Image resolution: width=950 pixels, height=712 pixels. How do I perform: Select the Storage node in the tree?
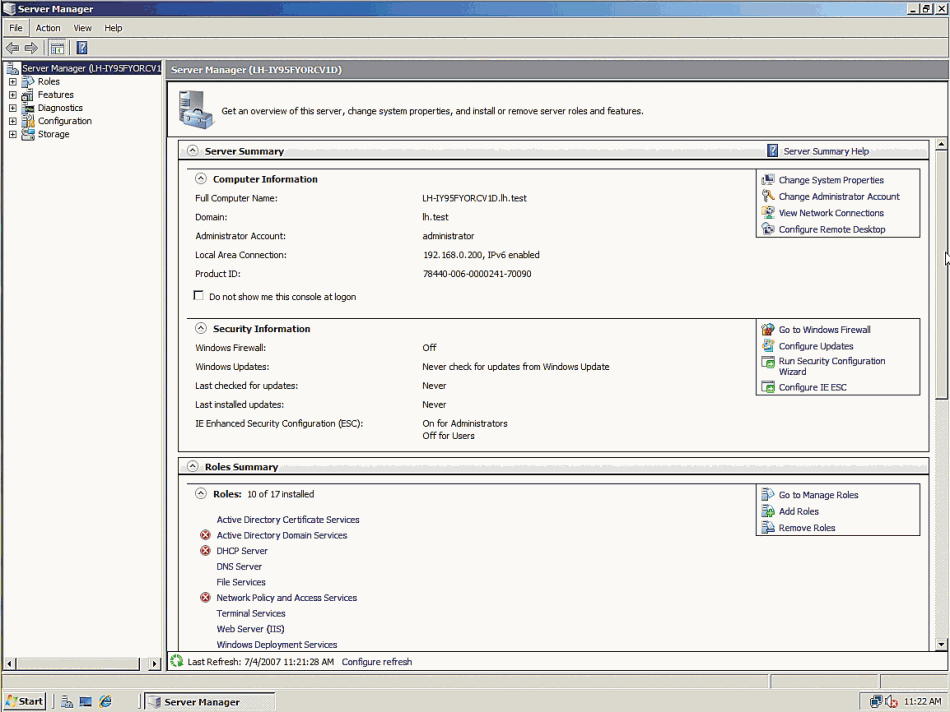[x=53, y=134]
